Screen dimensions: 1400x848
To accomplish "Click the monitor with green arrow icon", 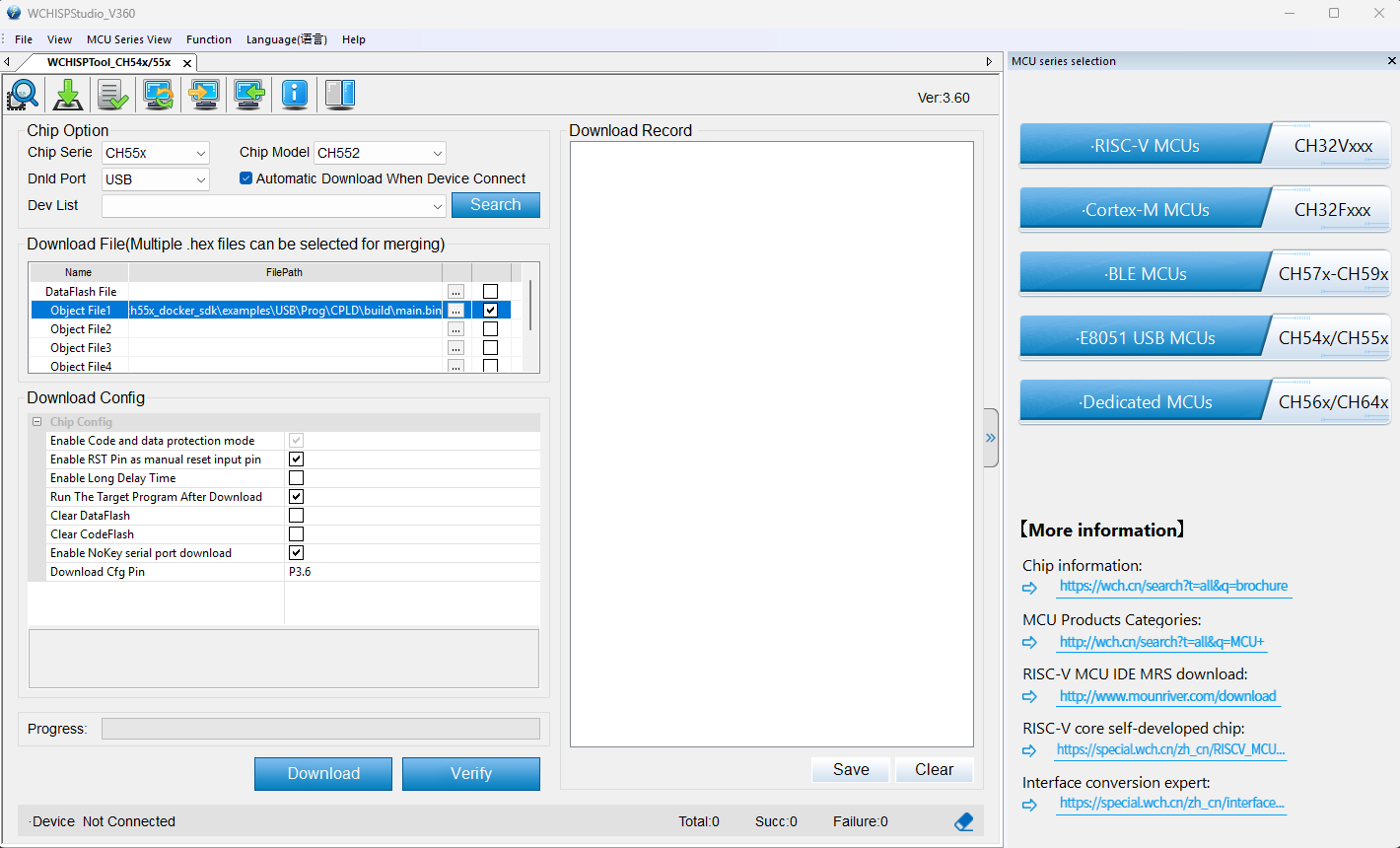I will click(249, 95).
